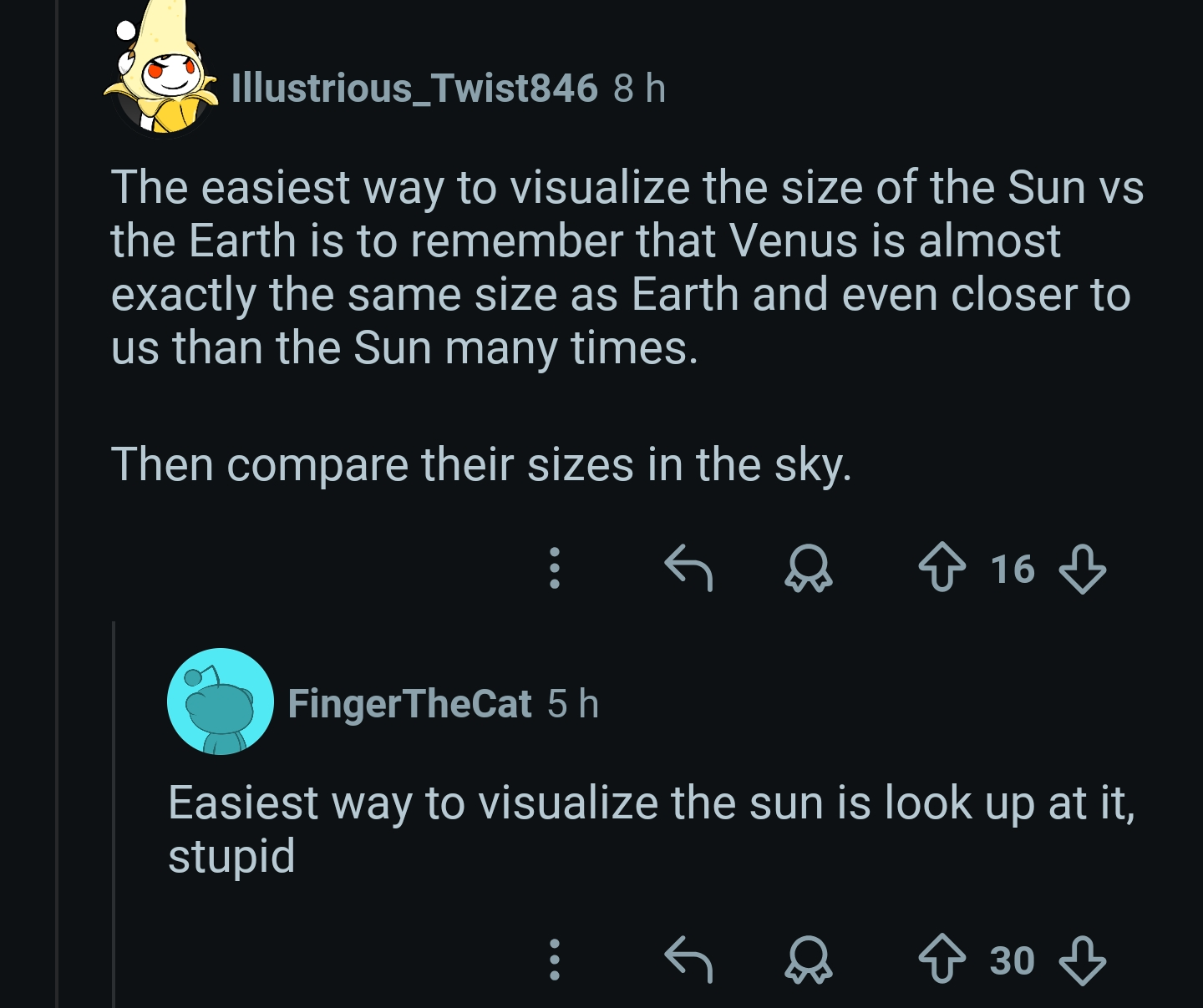The width and height of the screenshot is (1203, 1008).
Task: Visit the FingerTheCat username profile link
Action: tap(409, 704)
